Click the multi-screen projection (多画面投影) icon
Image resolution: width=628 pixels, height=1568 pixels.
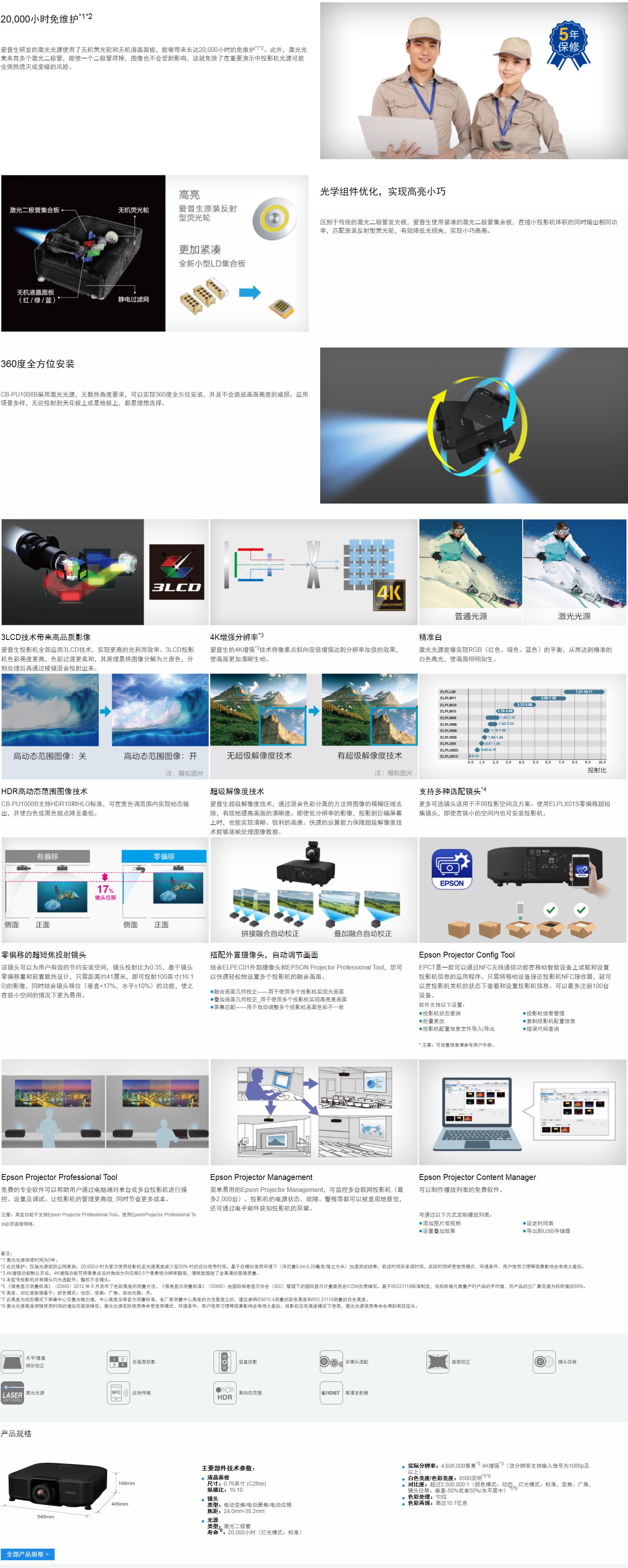tap(118, 1362)
